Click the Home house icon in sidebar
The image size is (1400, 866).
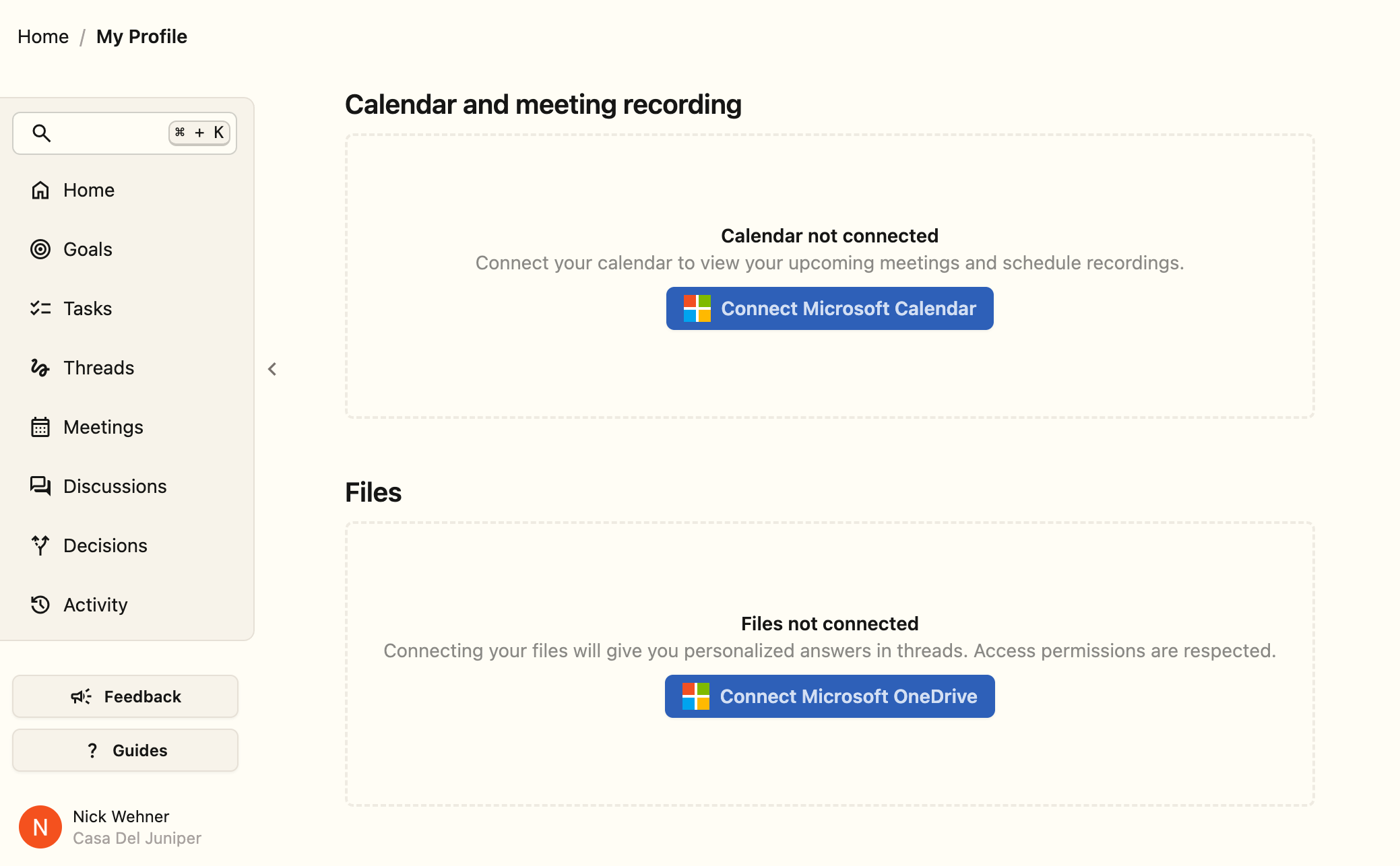tap(40, 190)
